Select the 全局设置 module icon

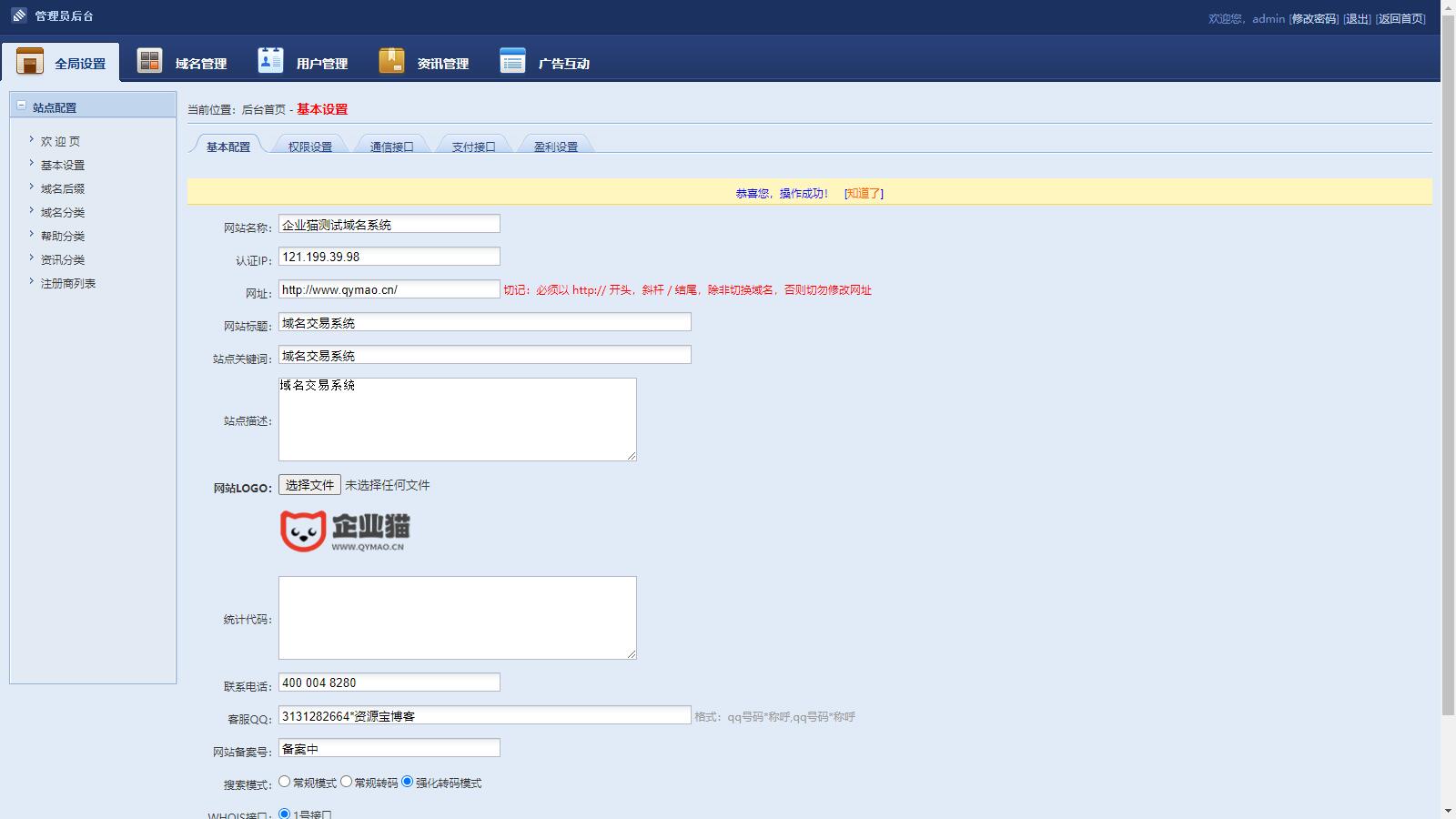[x=30, y=60]
